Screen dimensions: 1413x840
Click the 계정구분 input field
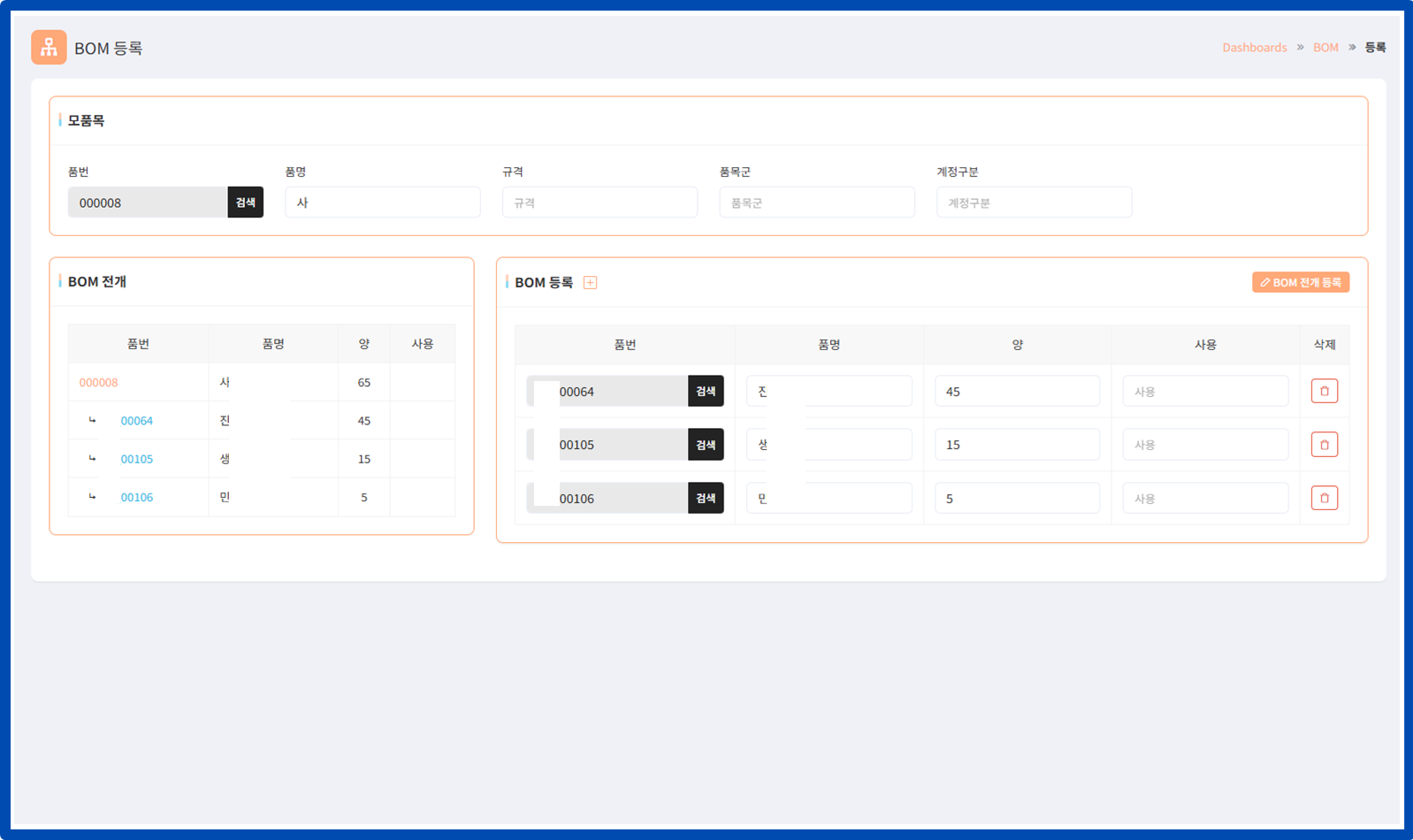pos(1034,202)
